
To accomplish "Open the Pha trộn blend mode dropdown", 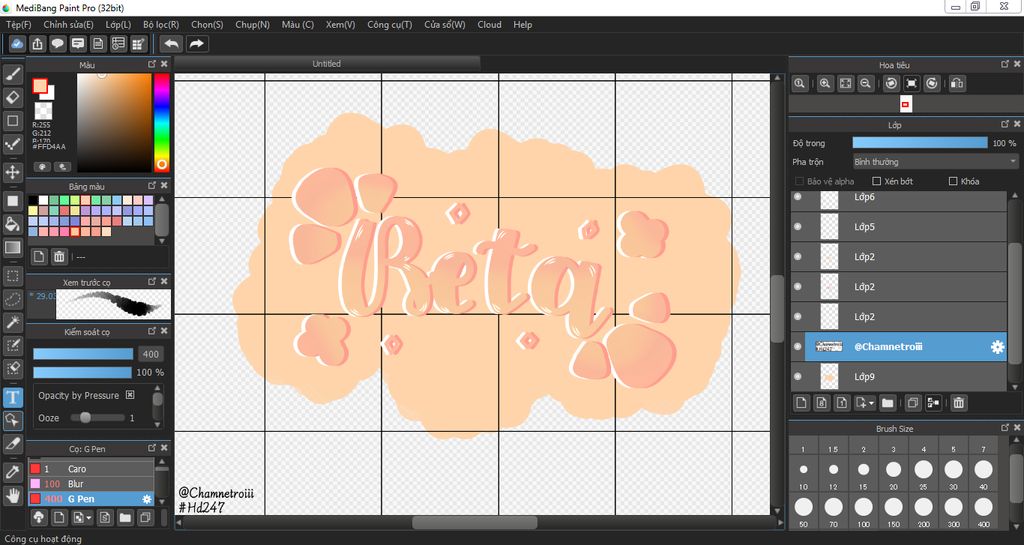I will click(x=935, y=161).
